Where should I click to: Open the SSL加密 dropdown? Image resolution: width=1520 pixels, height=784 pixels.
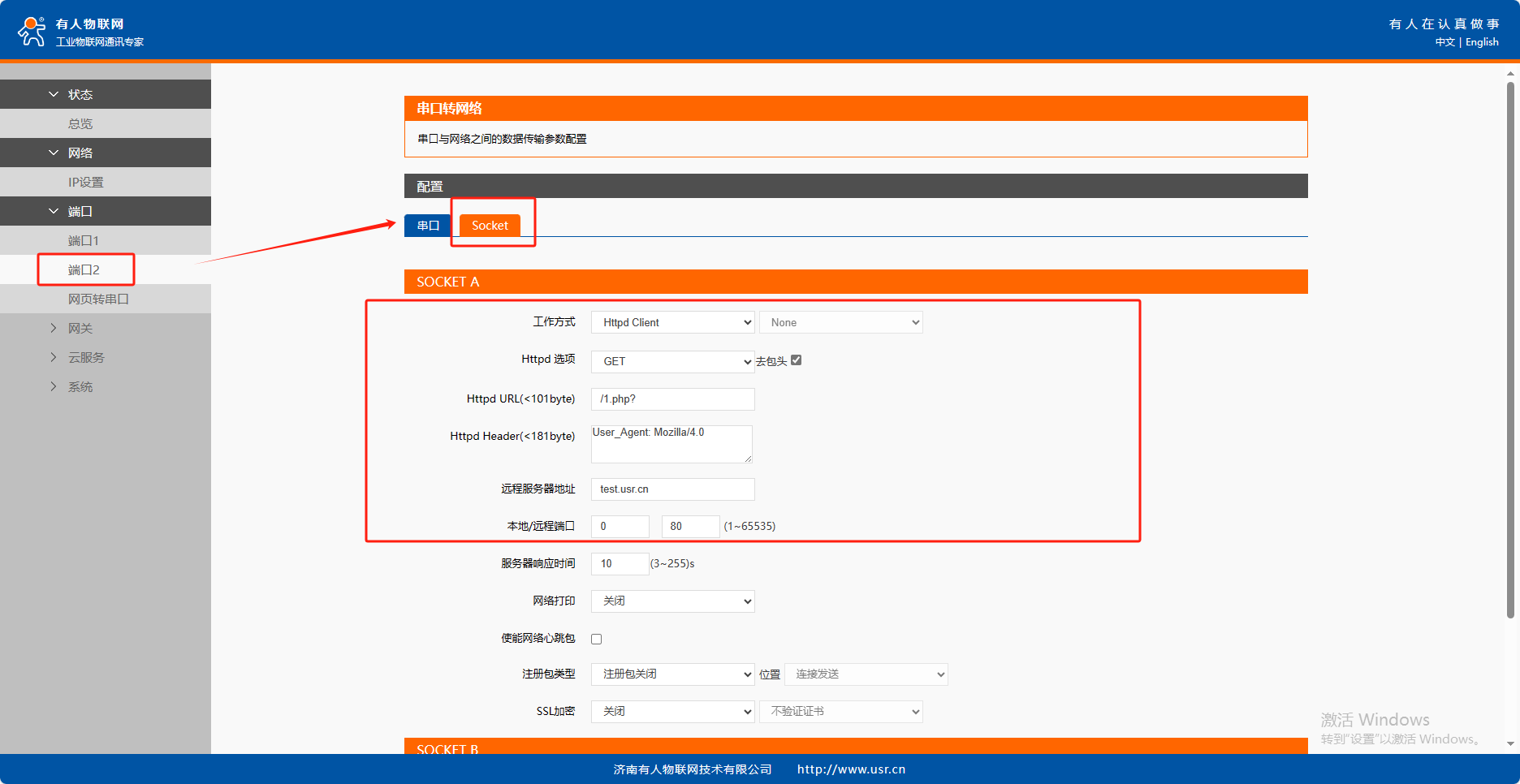pos(672,711)
